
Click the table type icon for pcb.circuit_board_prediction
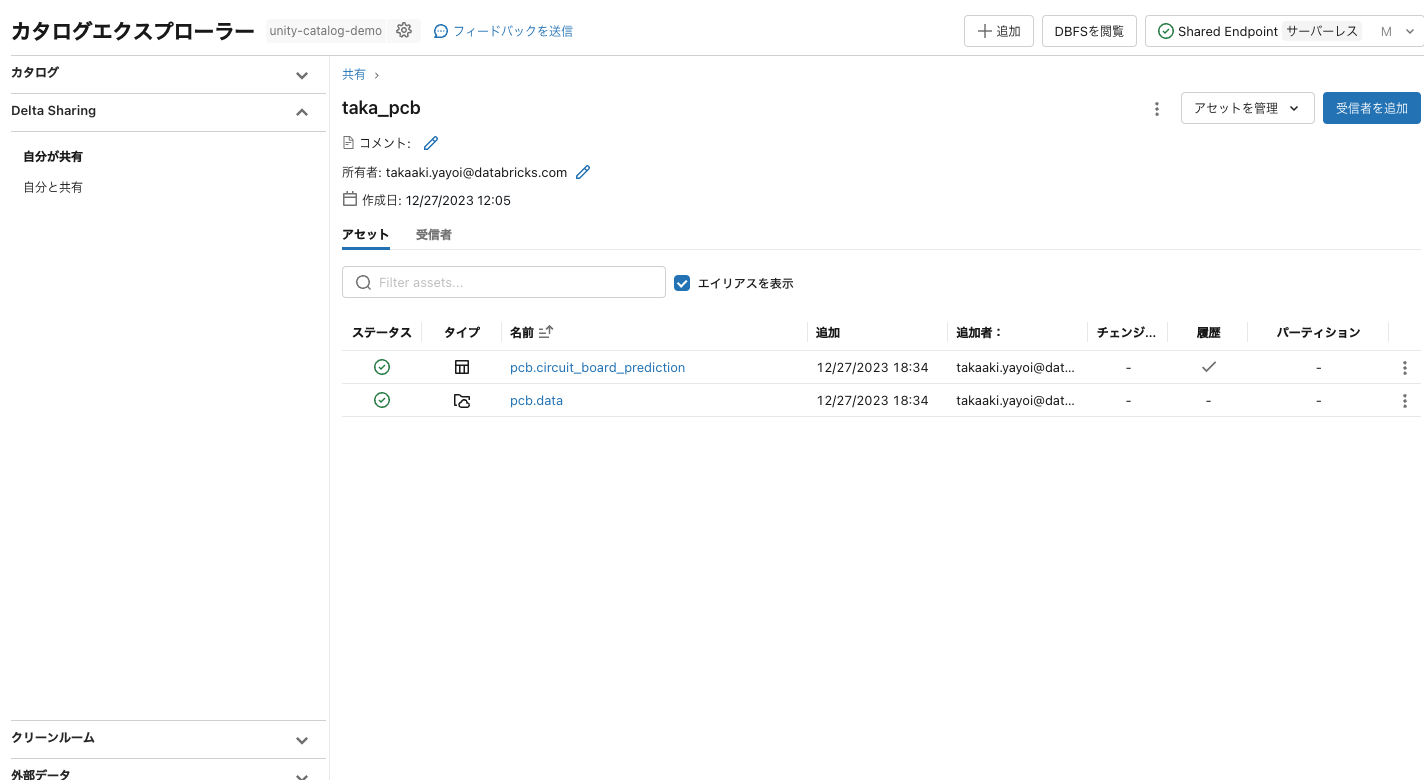tap(461, 366)
